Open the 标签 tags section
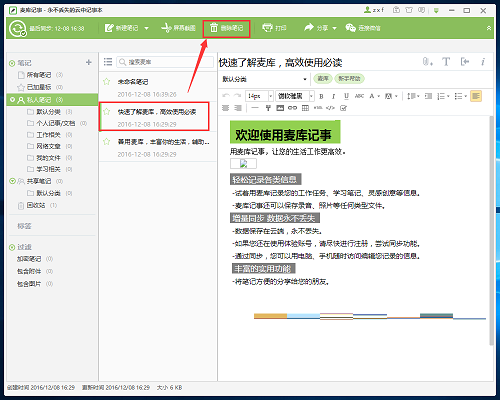Screen dimensions: 500x400 (x=24, y=226)
